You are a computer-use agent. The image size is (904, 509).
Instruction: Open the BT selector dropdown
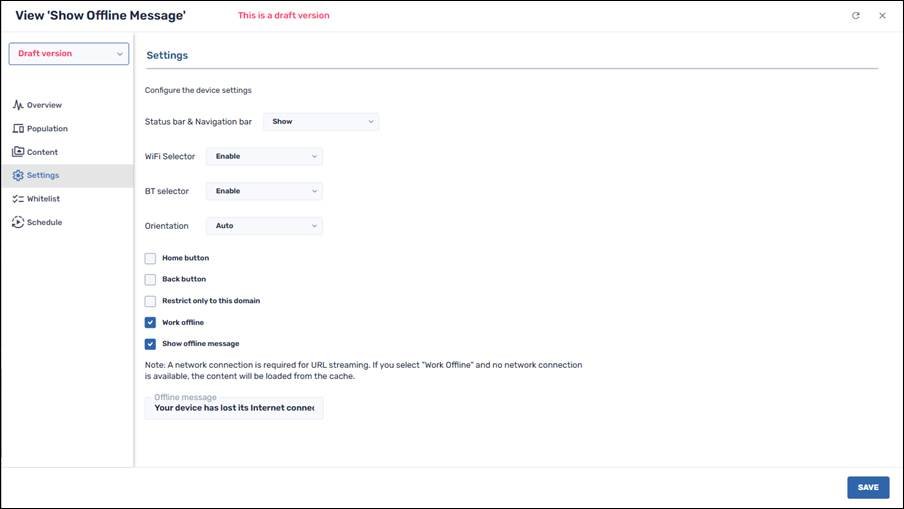tap(264, 191)
